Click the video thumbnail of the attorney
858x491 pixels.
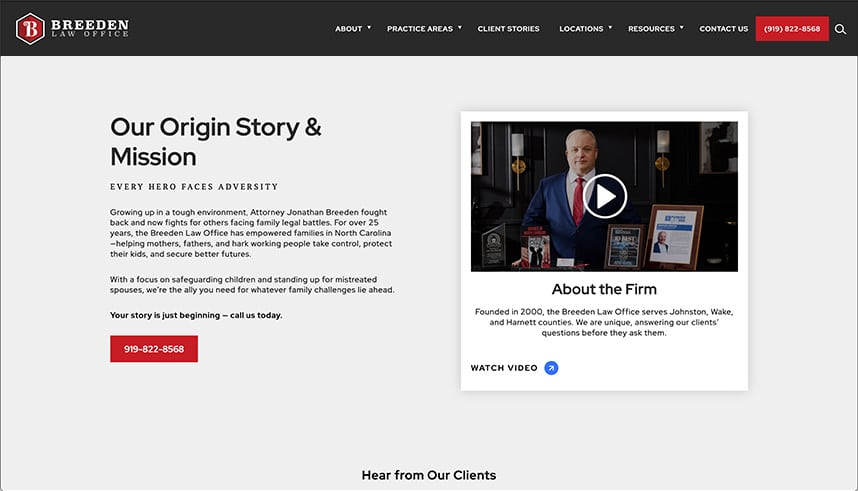click(604, 197)
